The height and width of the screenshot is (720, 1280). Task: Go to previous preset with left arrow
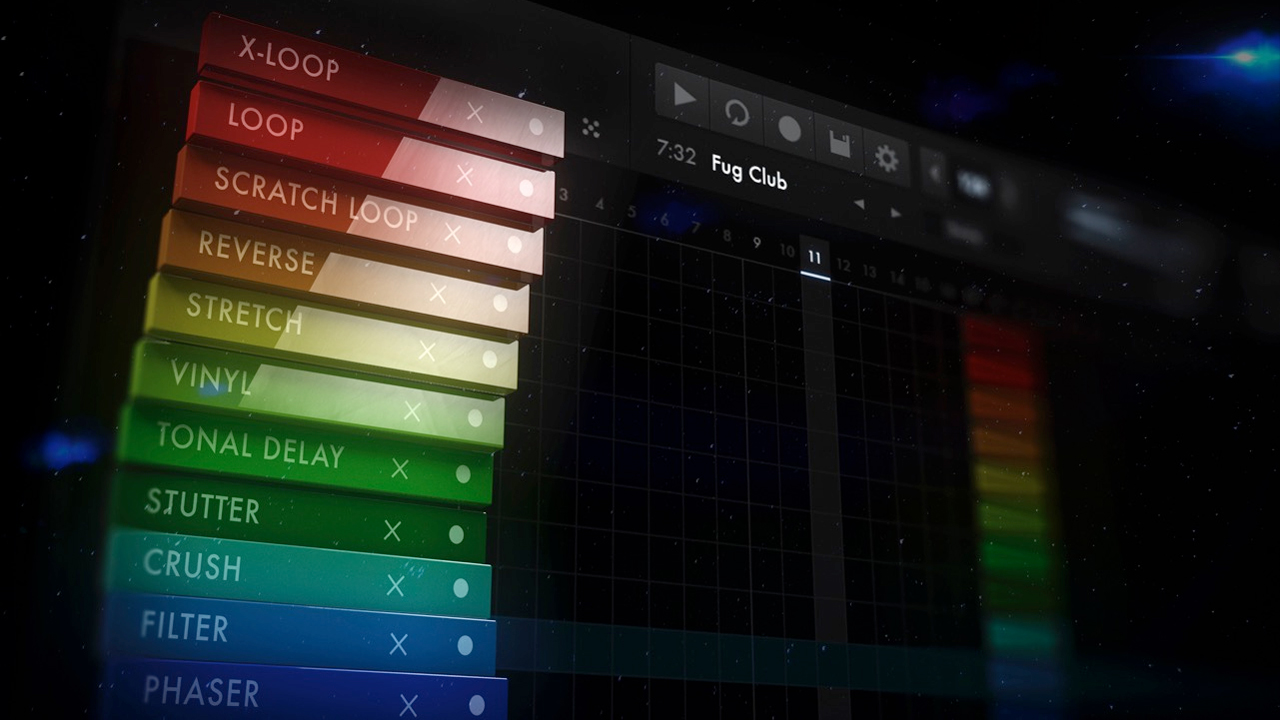coord(858,204)
